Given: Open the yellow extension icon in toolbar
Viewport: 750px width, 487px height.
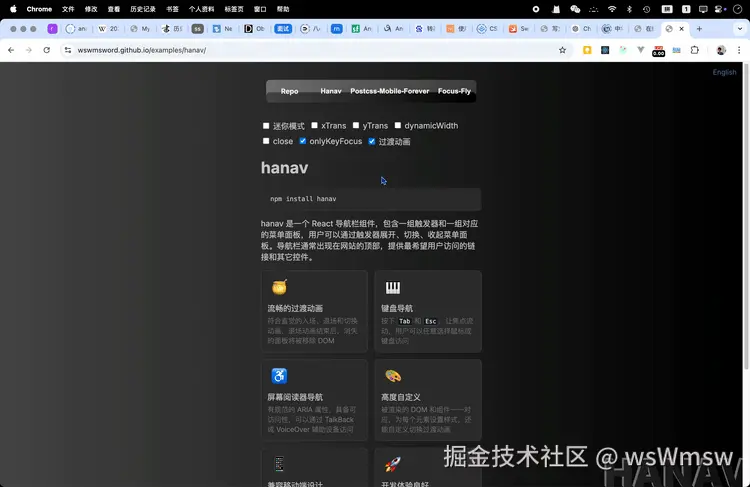Looking at the screenshot, I should [x=587, y=50].
